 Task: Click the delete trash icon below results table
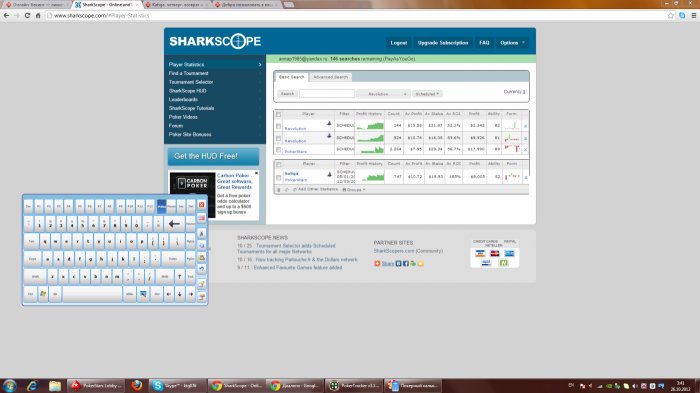pos(279,190)
